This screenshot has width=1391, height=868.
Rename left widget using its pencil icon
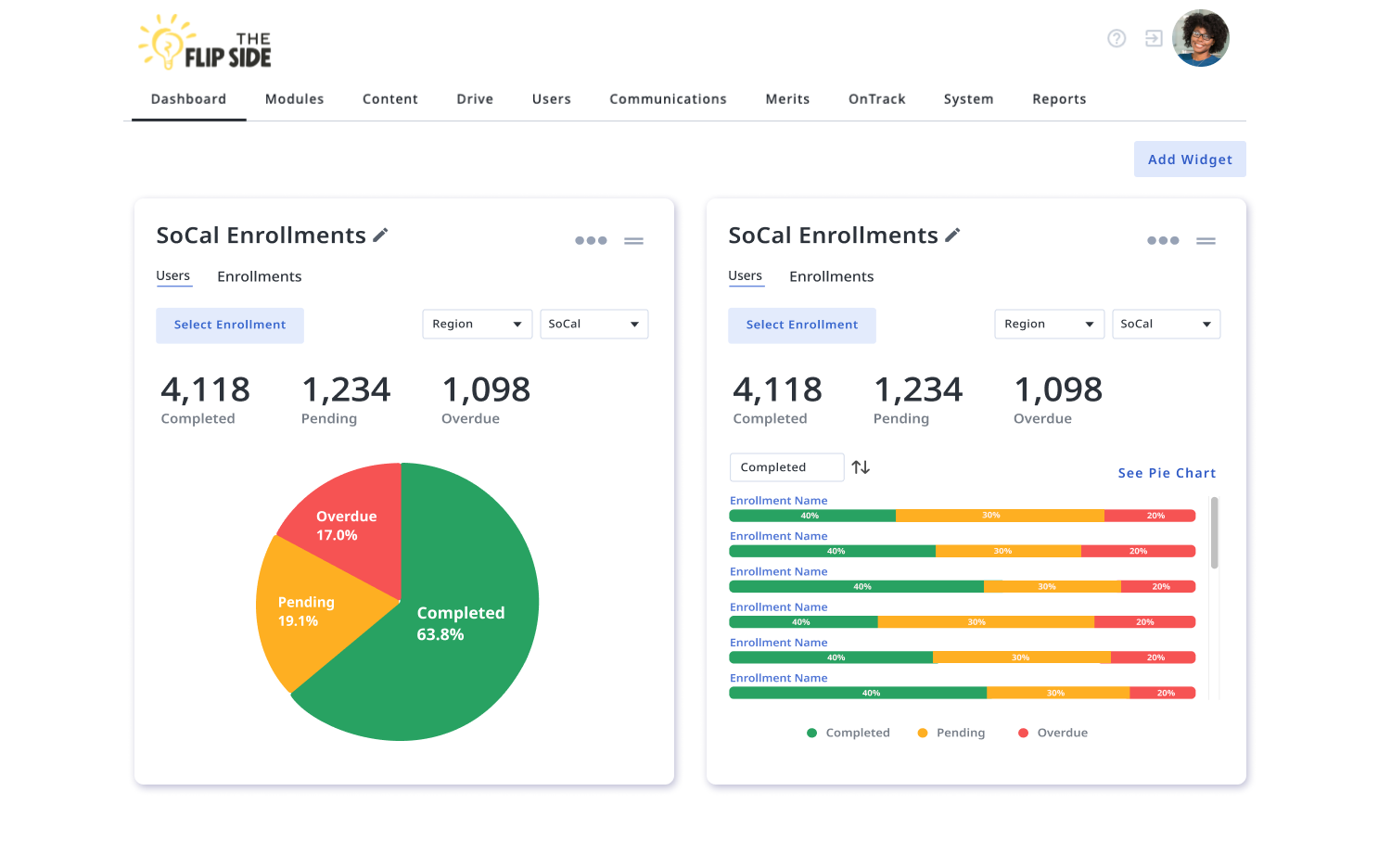[x=380, y=235]
